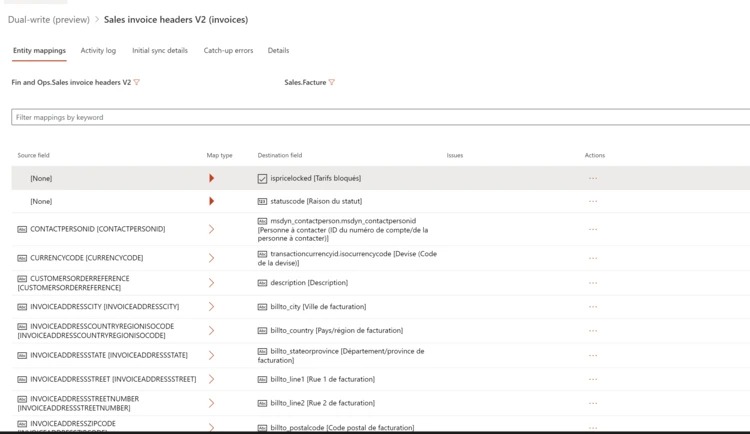Click filter icon beside Sales.Facture
The height and width of the screenshot is (434, 750).
332,83
